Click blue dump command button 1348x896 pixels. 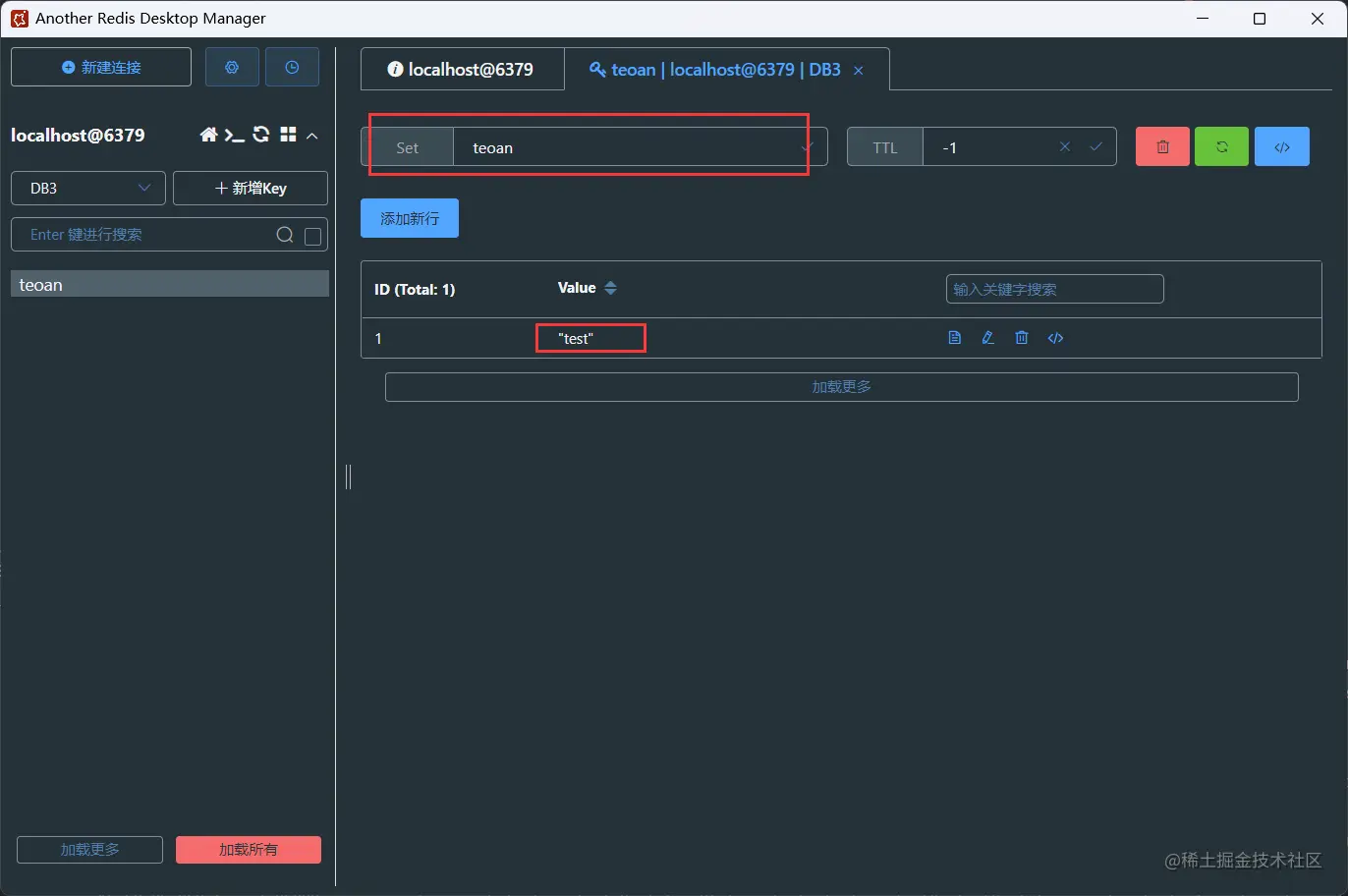pos(1281,146)
